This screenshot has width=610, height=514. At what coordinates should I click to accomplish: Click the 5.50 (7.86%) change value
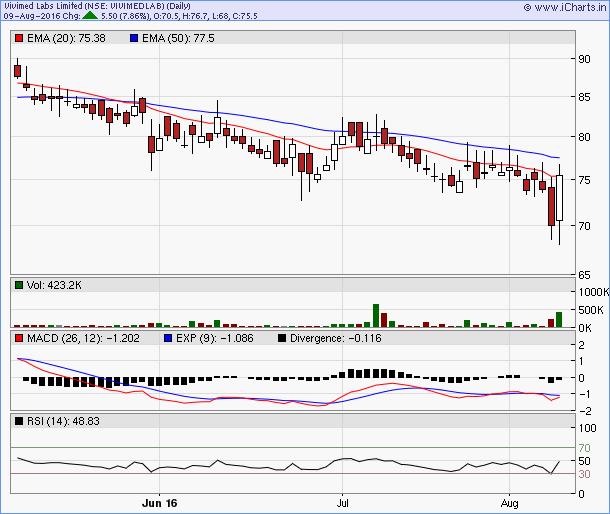125,16
